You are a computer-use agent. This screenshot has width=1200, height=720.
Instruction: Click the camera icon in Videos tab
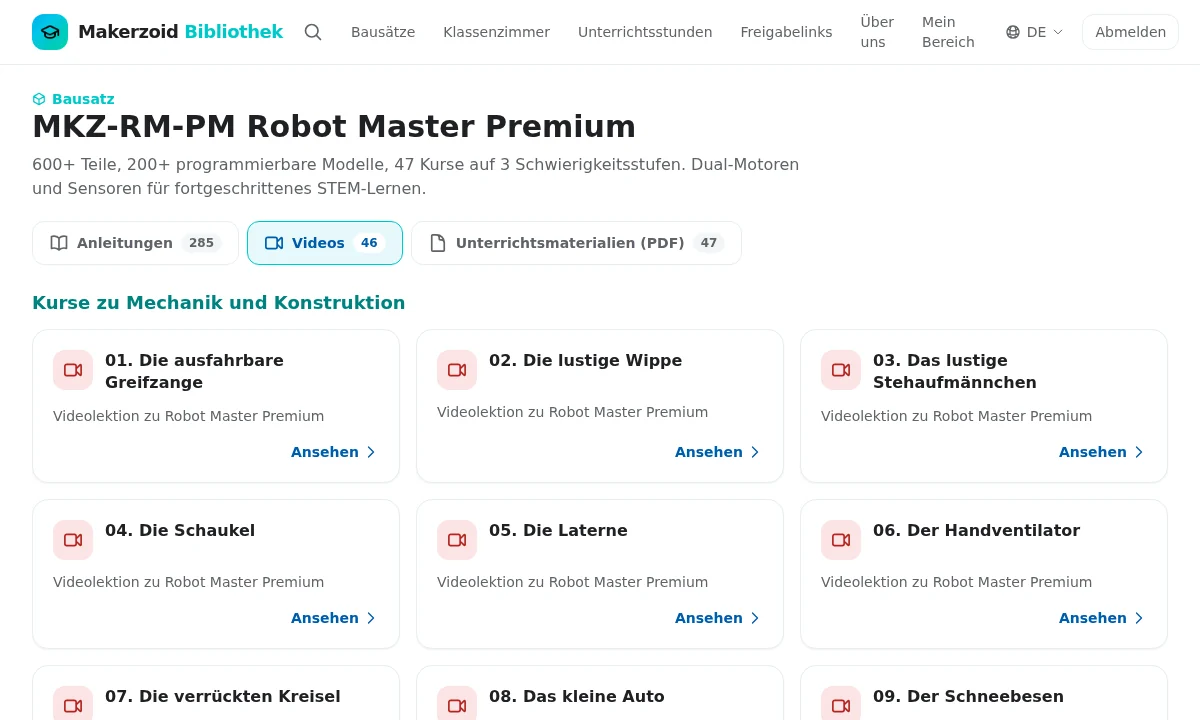tap(274, 243)
